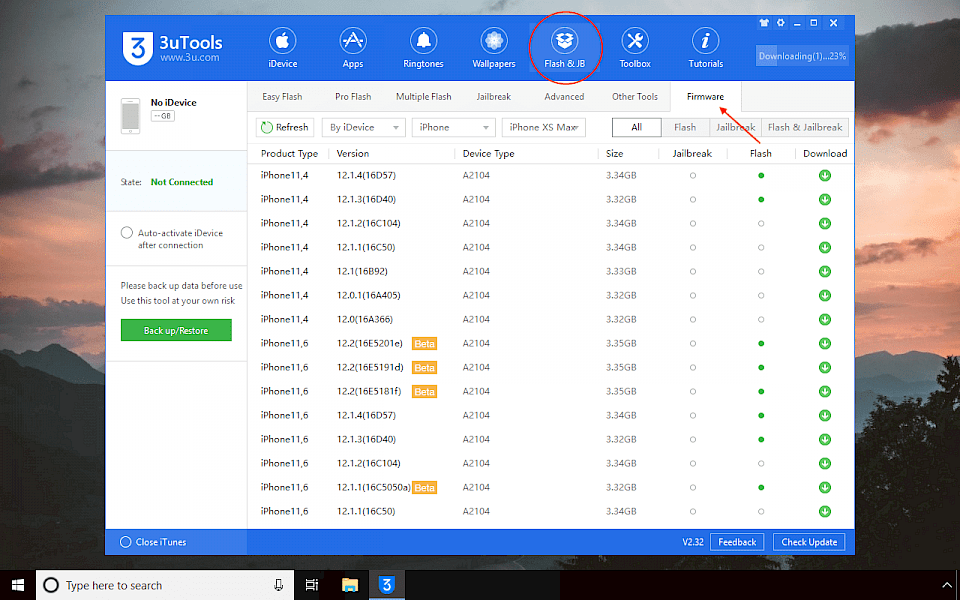
Task: Select version text 12.0.1(16A405)
Action: coord(369,295)
